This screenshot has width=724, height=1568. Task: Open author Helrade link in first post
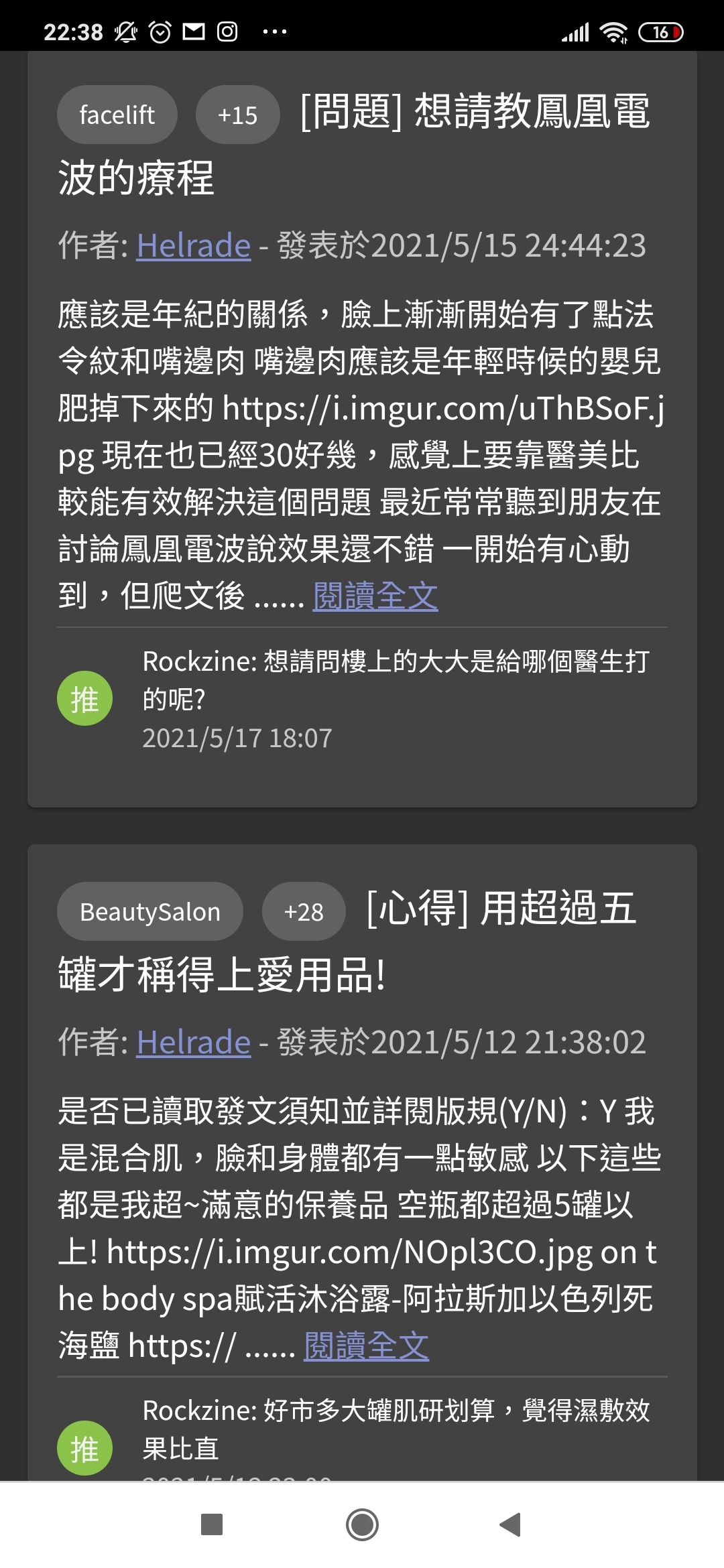194,245
